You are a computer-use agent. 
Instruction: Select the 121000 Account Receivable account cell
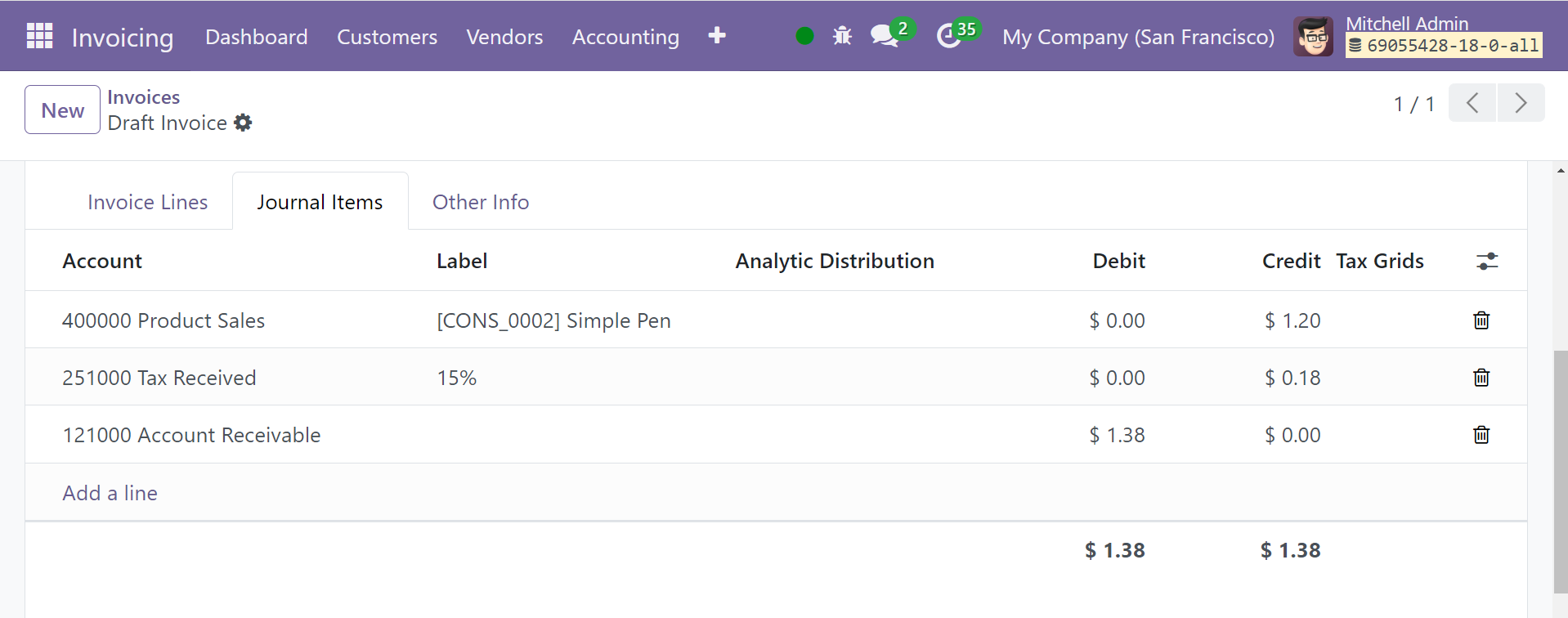(191, 435)
